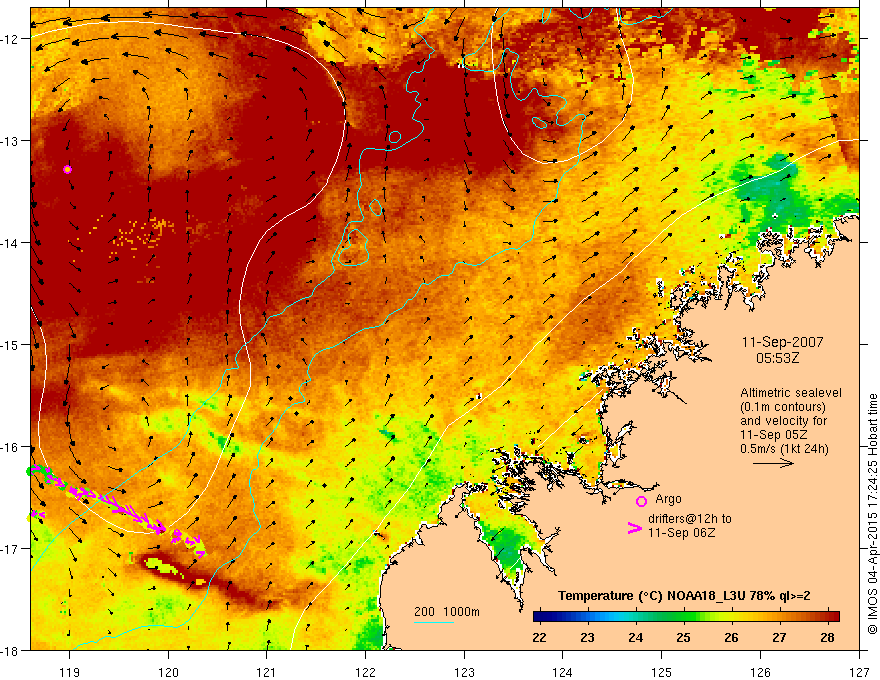The height and width of the screenshot is (680, 880).
Task: Click the '0.5m/s (1kt 24h)' text
Action: click(784, 449)
